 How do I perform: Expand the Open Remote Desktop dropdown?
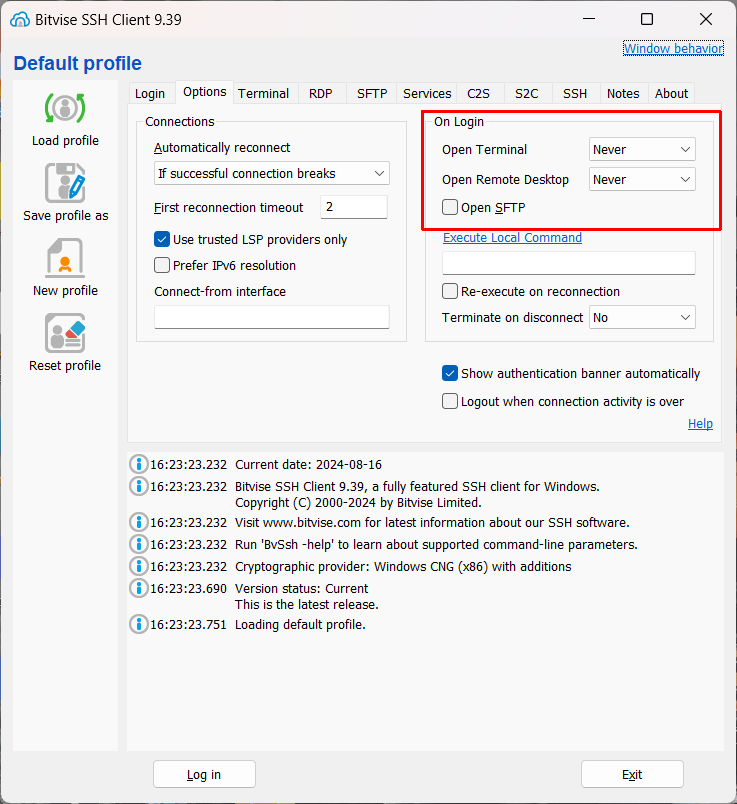click(642, 179)
